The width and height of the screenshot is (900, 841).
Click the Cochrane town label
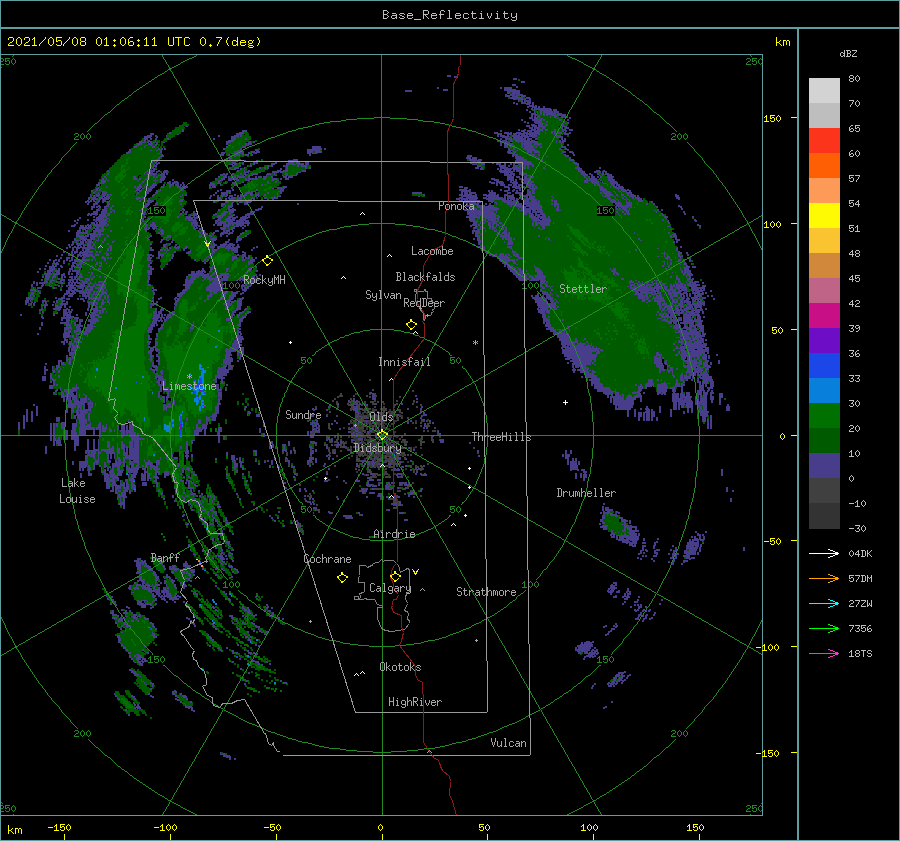click(327, 559)
